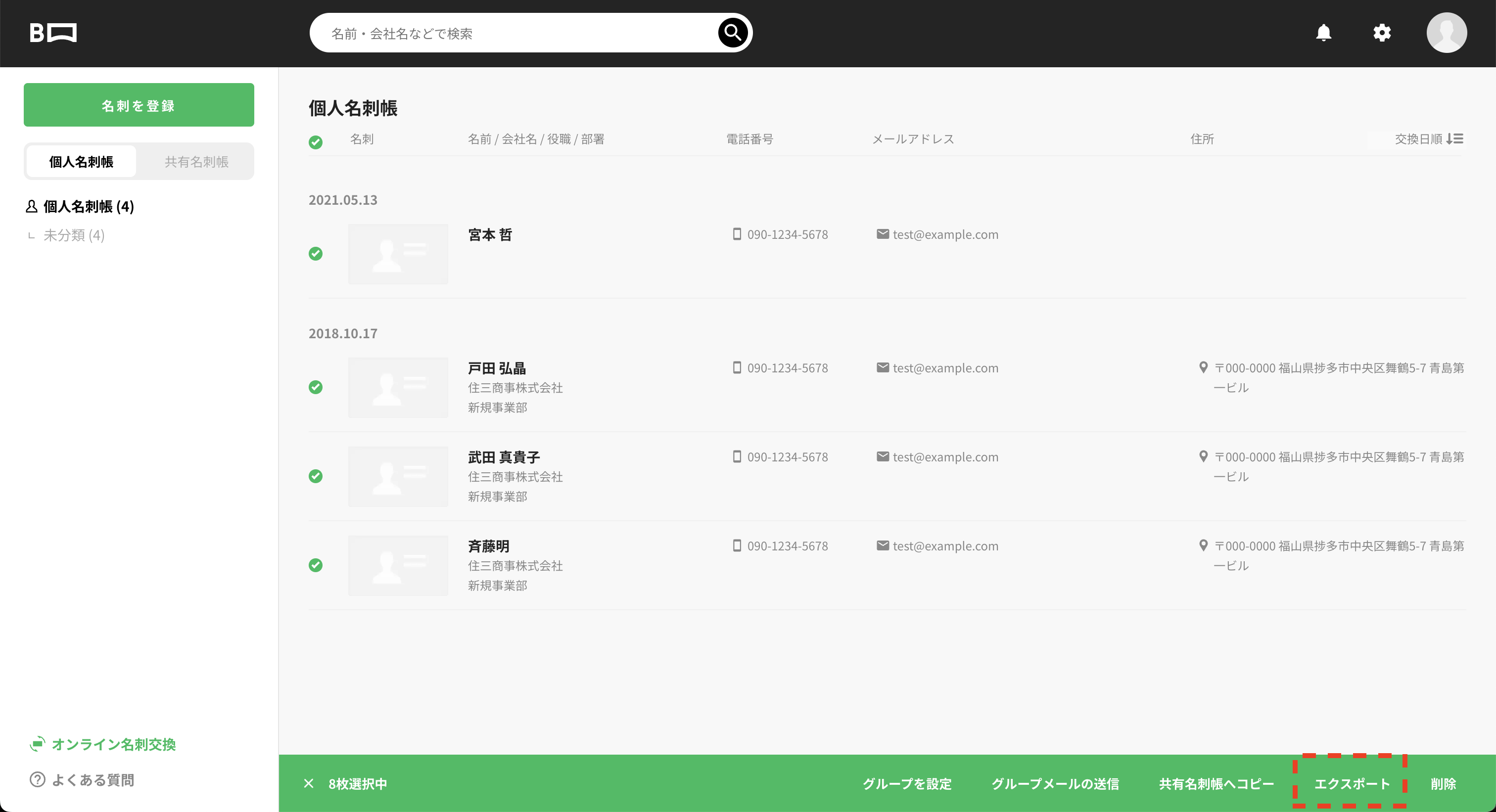Open the user avatar menu
The height and width of the screenshot is (812, 1496).
click(1446, 33)
